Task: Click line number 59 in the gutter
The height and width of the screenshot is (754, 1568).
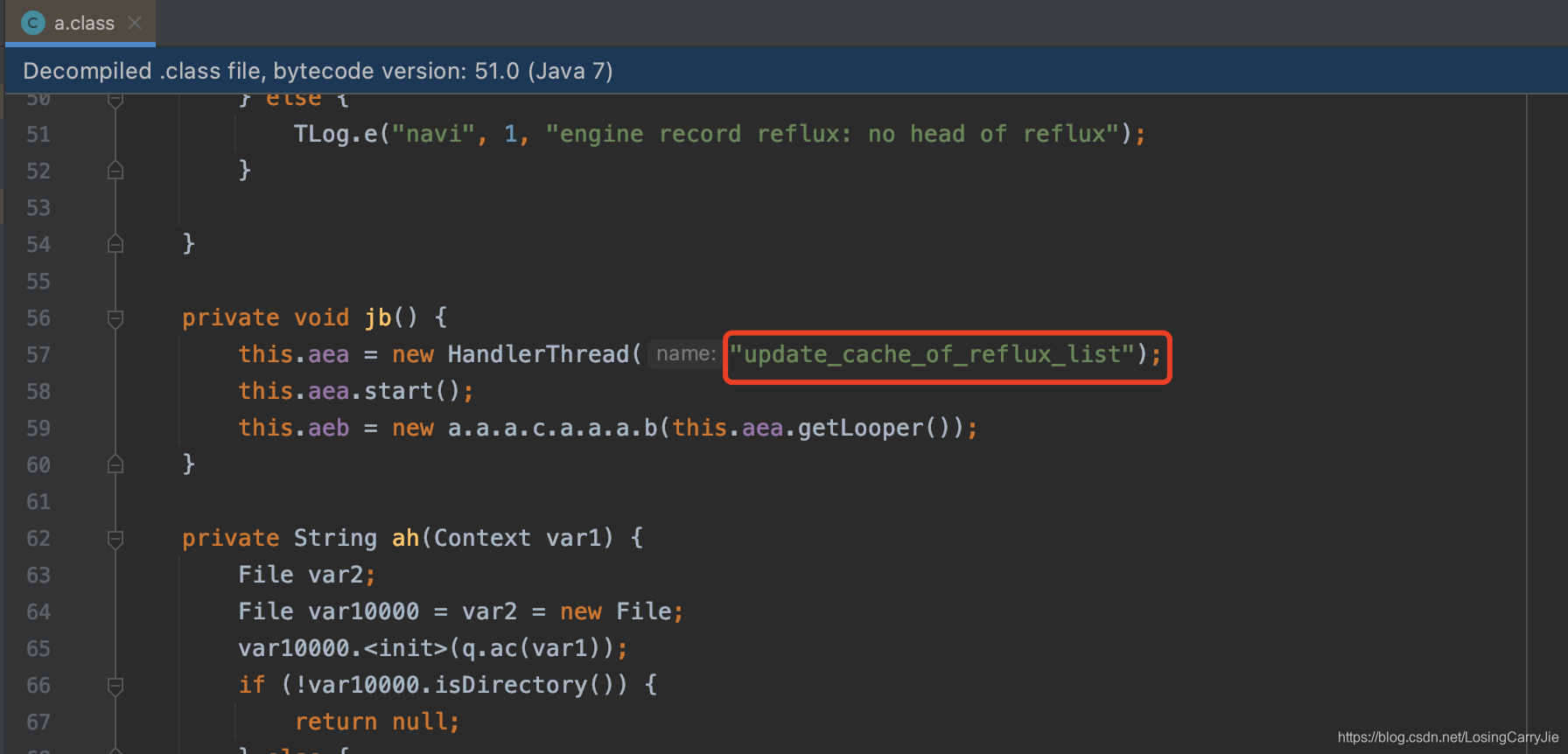Action: tap(38, 428)
